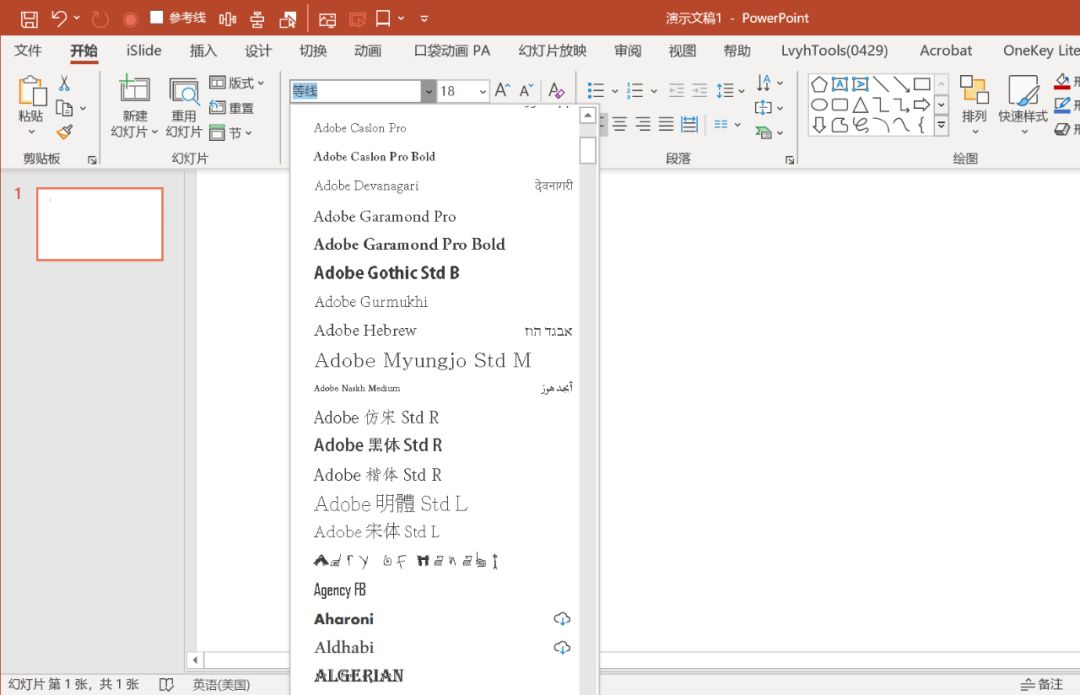Click the spell check book icon in status bar

166,685
